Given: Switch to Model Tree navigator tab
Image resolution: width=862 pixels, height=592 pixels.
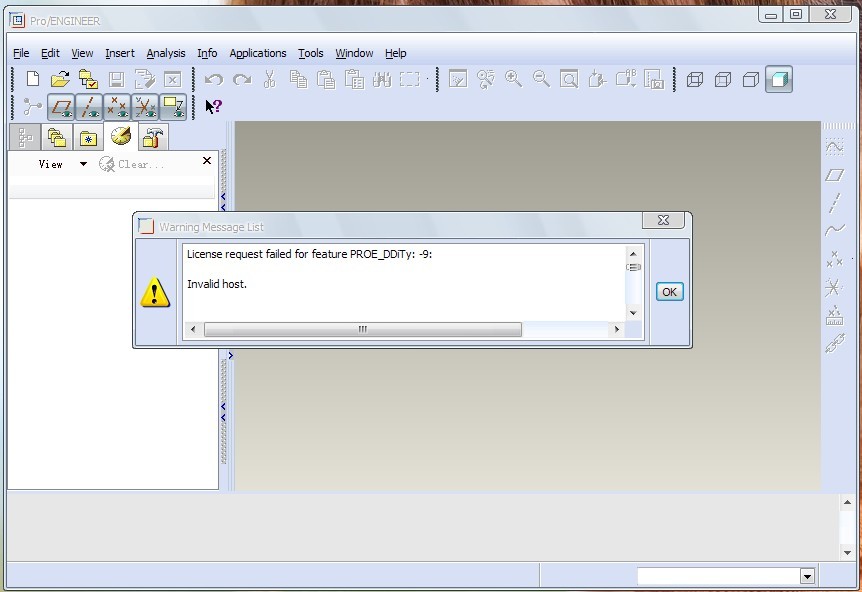Looking at the screenshot, I should (x=25, y=137).
